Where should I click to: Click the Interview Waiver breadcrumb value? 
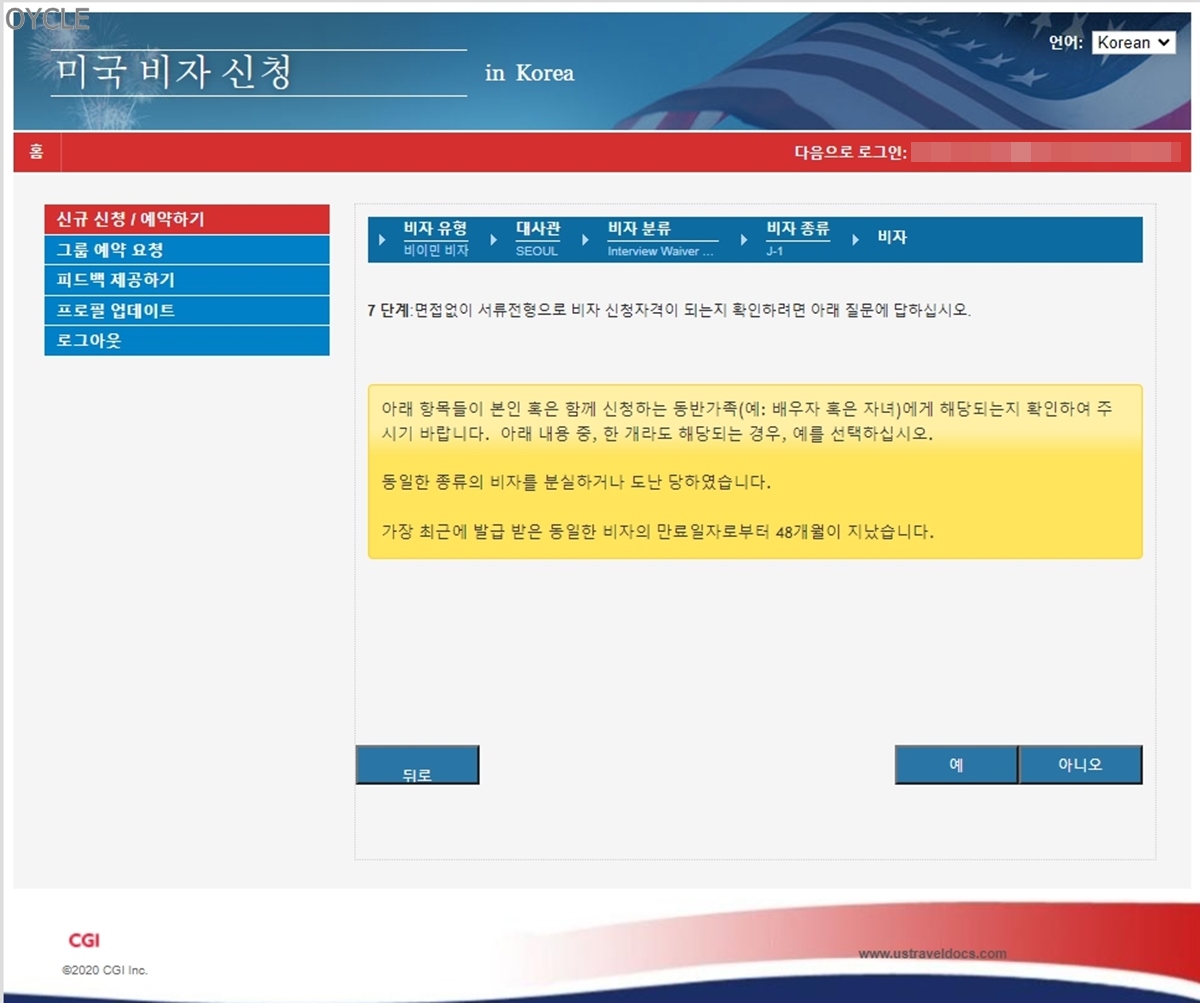click(x=661, y=252)
